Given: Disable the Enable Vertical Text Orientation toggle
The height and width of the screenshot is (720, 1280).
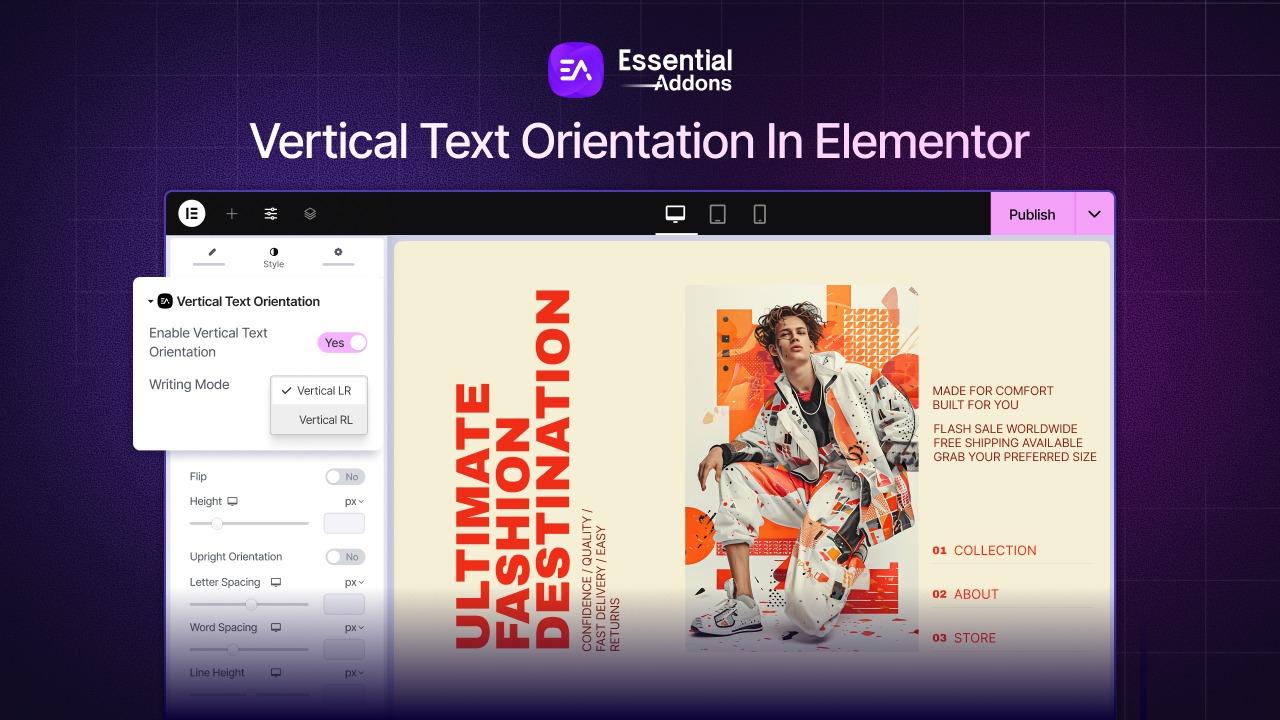Looking at the screenshot, I should tap(342, 342).
